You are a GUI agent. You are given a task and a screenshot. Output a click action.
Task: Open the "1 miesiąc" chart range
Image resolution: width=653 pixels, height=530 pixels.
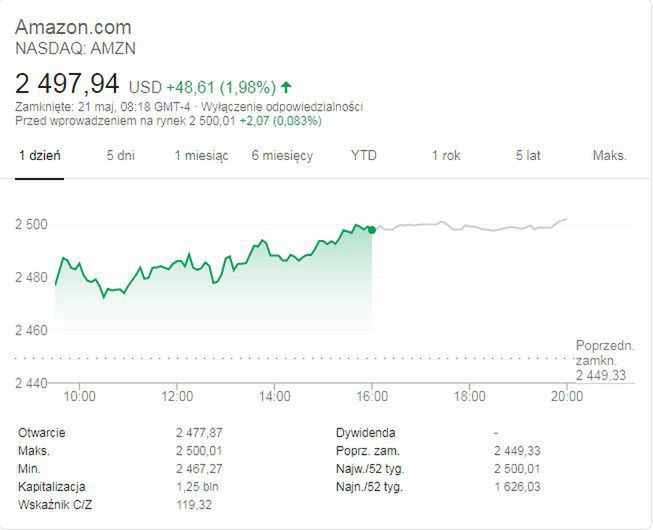(201, 156)
